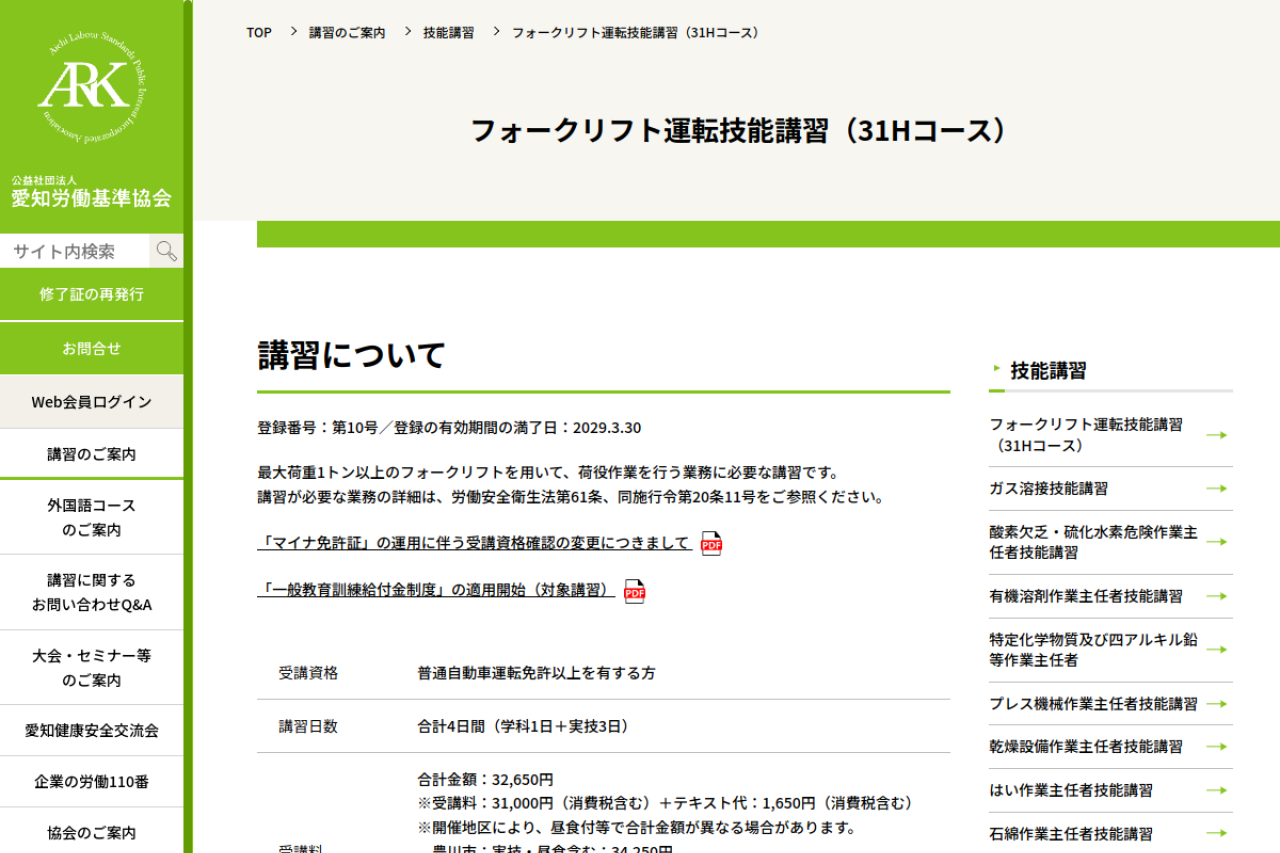The image size is (1280, 853).
Task: Click 普通自動車運転免許以上を有する方 cell
Action: tap(537, 673)
